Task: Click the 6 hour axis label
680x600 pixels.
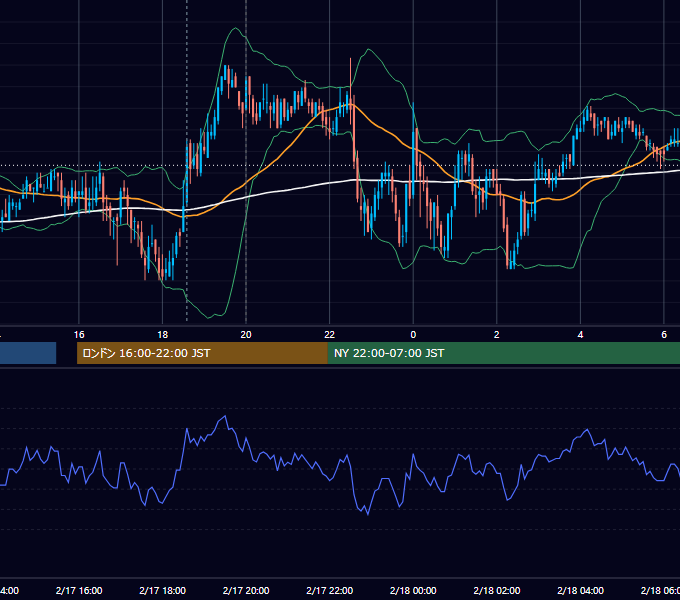Action: [664, 335]
